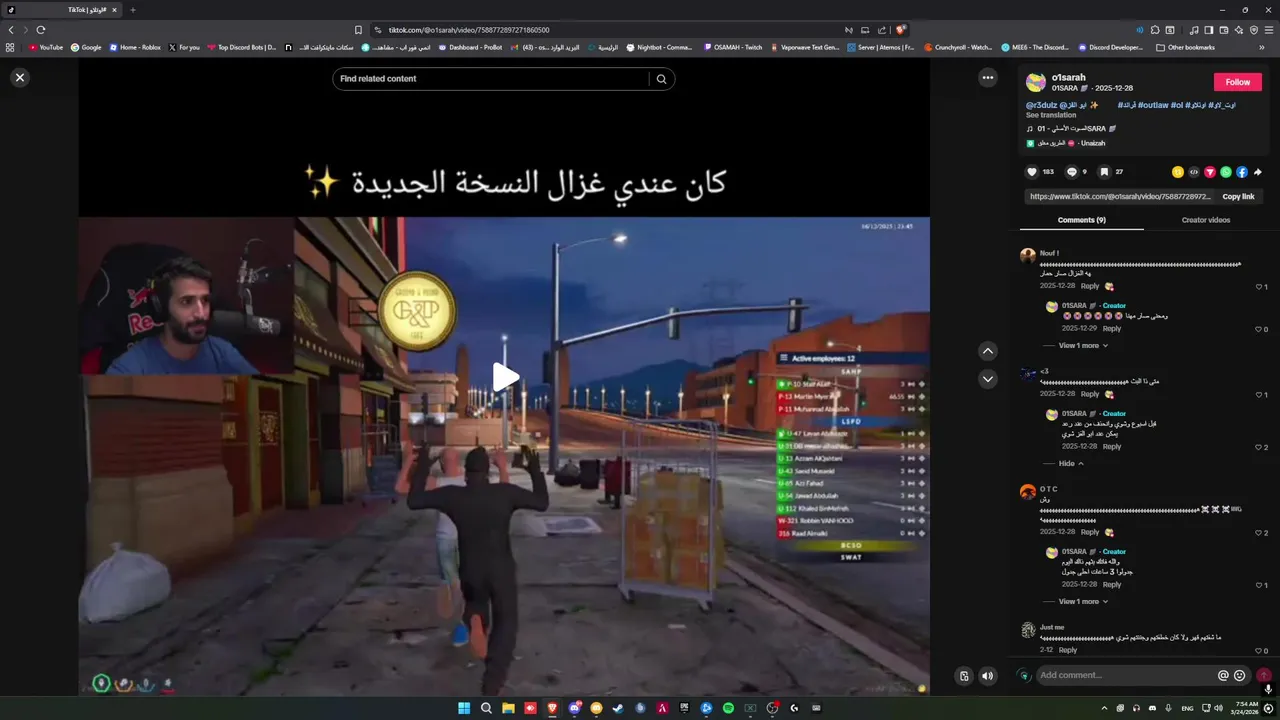Screen dimensions: 1280x720
Task: Click the yellow repost icon
Action: point(1178,172)
